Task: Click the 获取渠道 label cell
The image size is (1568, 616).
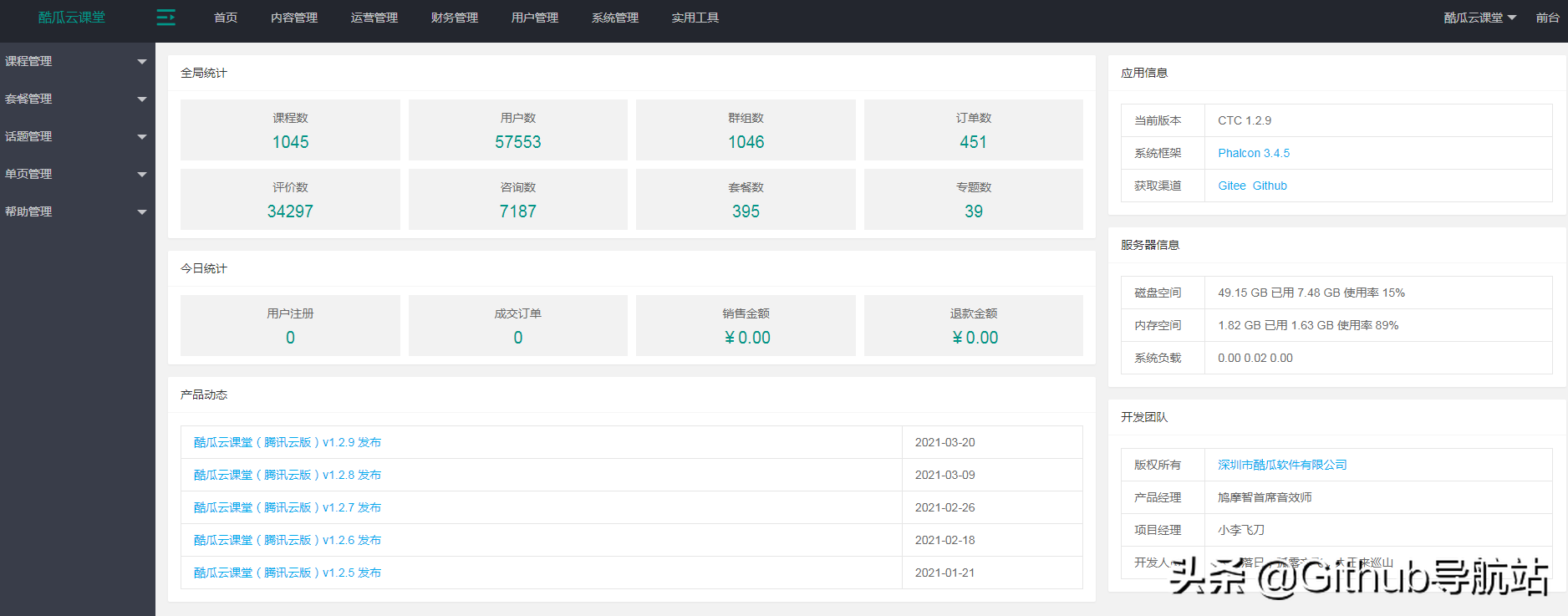Action: point(1163,186)
